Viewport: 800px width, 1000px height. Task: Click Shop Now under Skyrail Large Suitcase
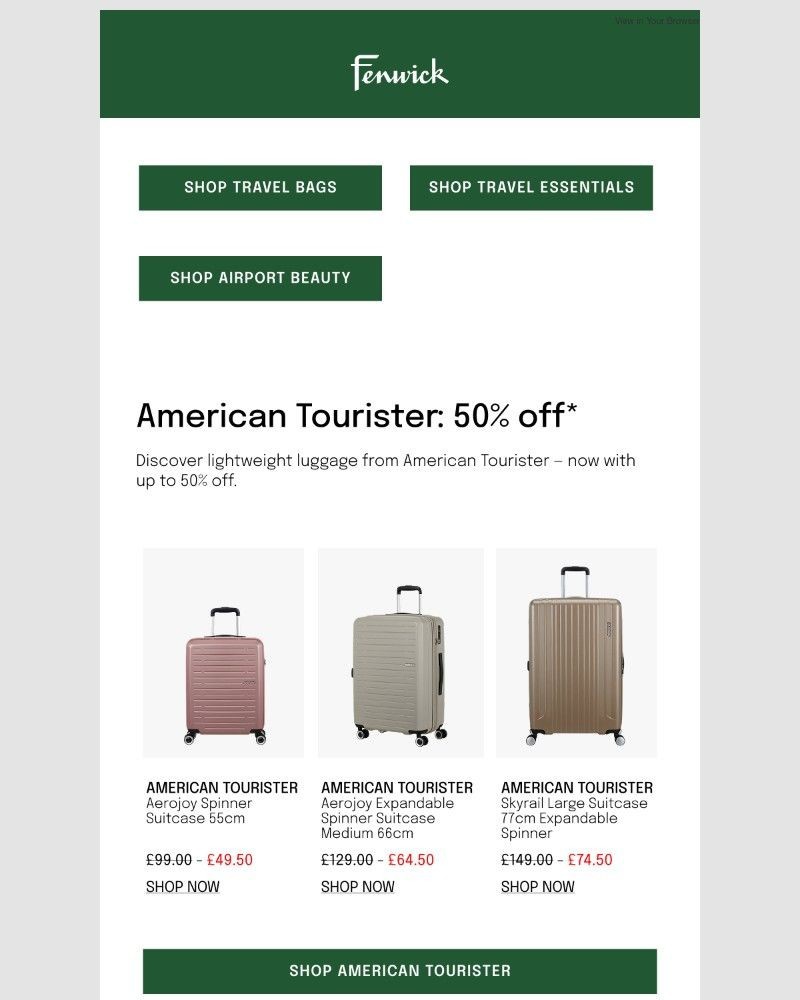(538, 886)
